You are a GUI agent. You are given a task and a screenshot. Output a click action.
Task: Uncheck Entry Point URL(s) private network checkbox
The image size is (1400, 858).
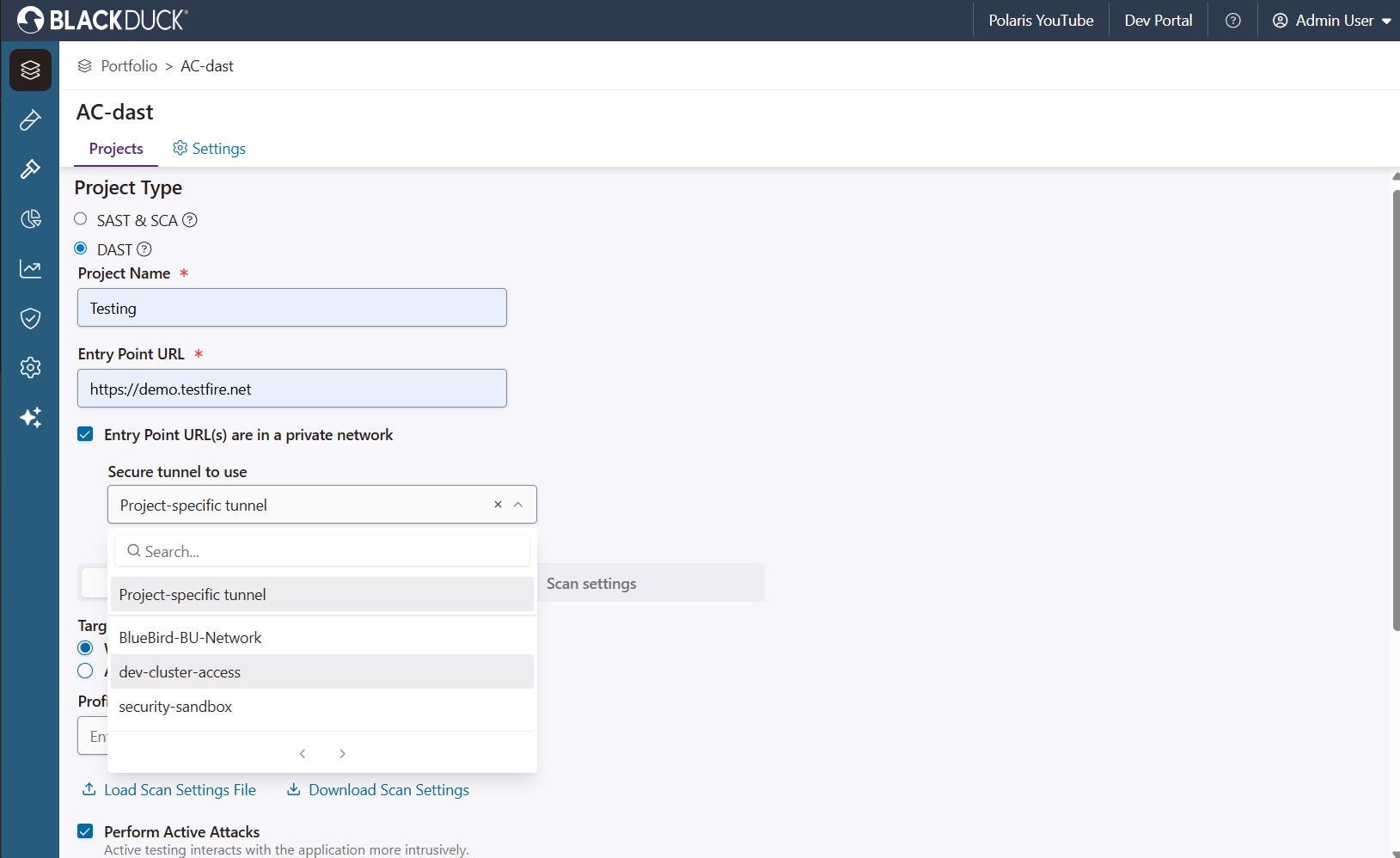(85, 434)
